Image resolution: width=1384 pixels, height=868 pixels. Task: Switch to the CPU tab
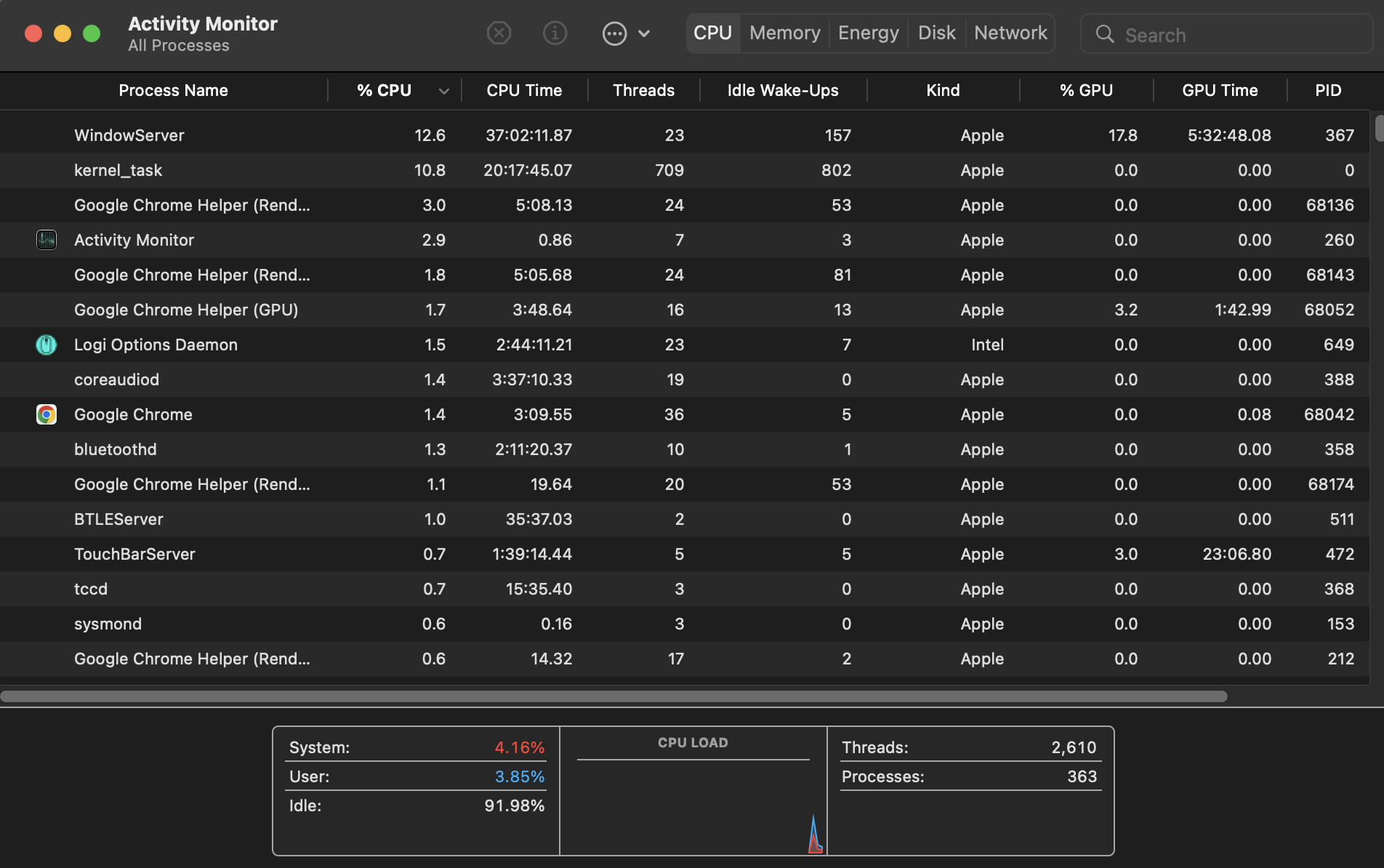tap(712, 33)
